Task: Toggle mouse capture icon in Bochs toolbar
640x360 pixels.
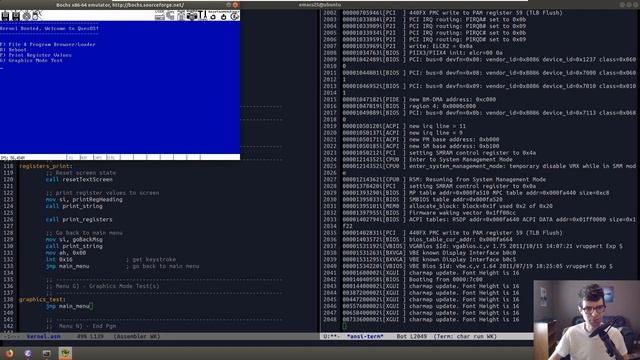Action: pos(37,16)
